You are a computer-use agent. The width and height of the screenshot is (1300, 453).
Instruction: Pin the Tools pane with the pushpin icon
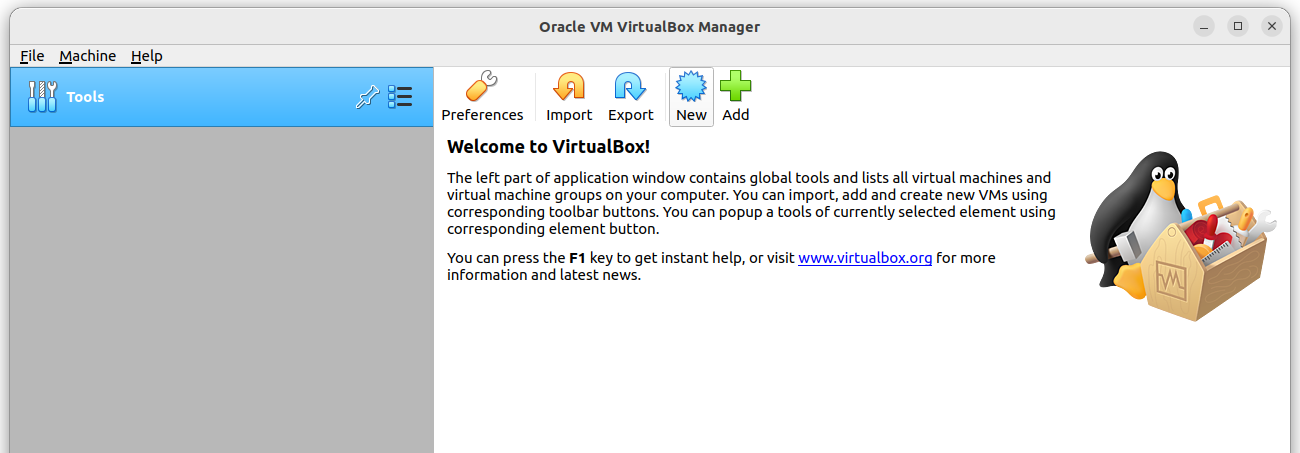(x=367, y=97)
